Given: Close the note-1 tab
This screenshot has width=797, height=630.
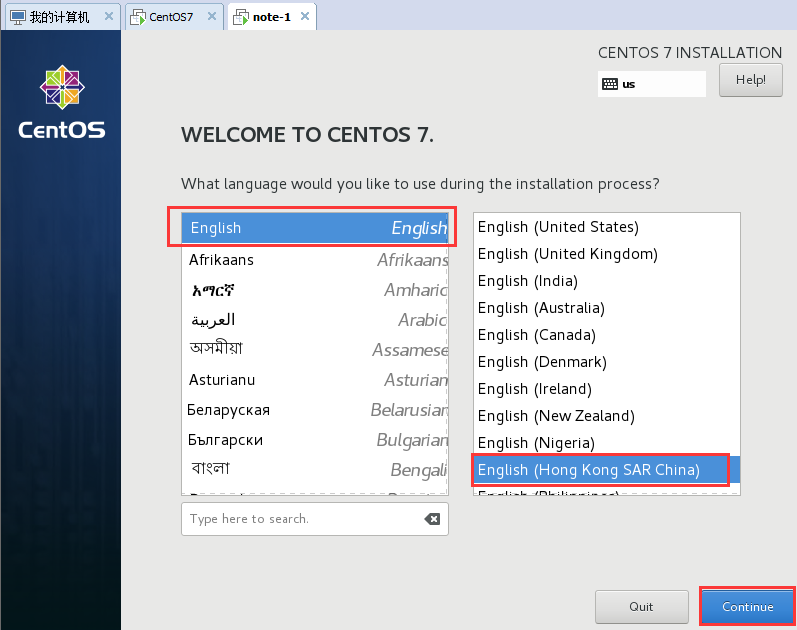Looking at the screenshot, I should click(x=305, y=16).
